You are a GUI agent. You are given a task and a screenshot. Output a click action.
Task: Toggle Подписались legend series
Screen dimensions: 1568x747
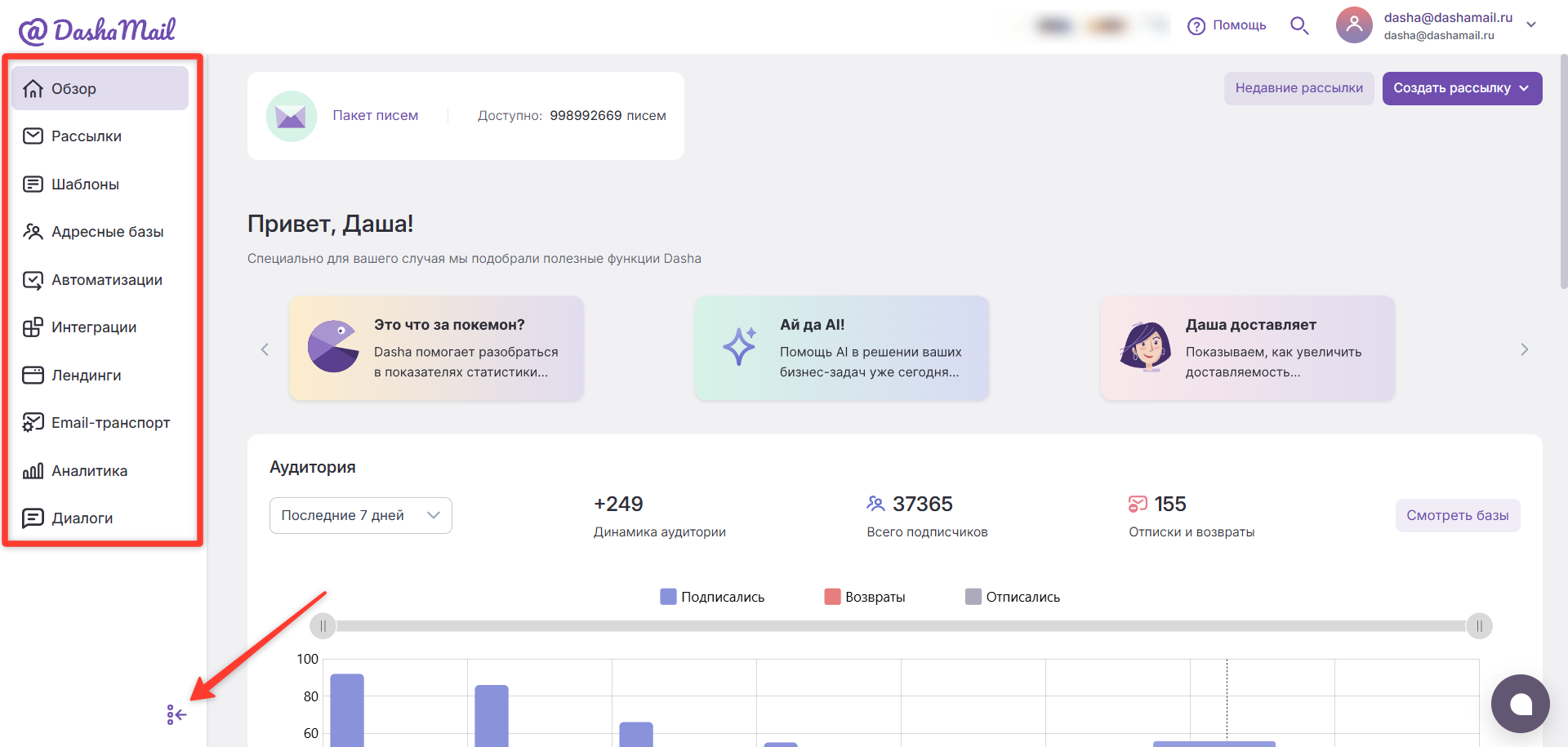coord(712,597)
